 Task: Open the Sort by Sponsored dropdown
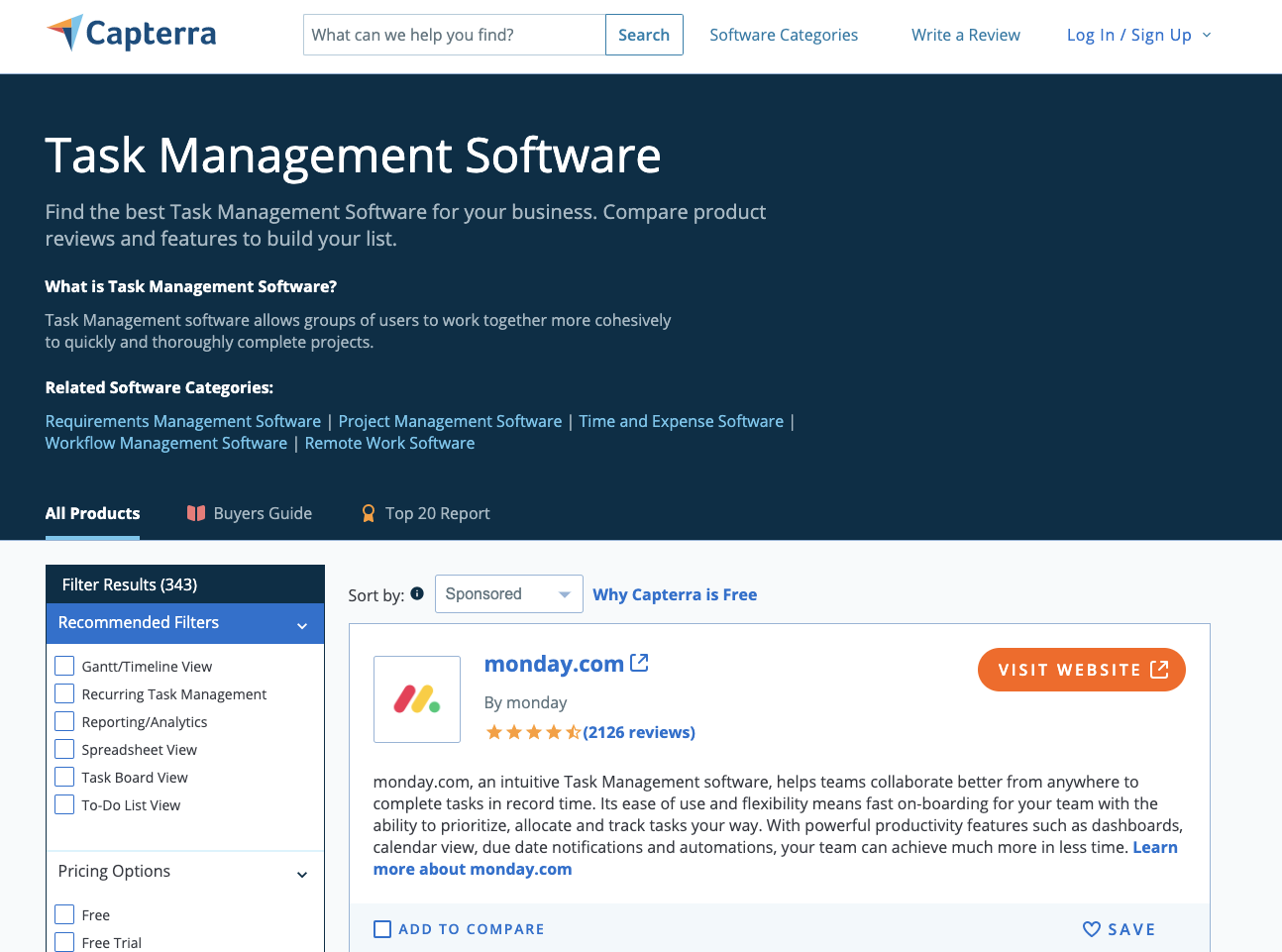508,594
